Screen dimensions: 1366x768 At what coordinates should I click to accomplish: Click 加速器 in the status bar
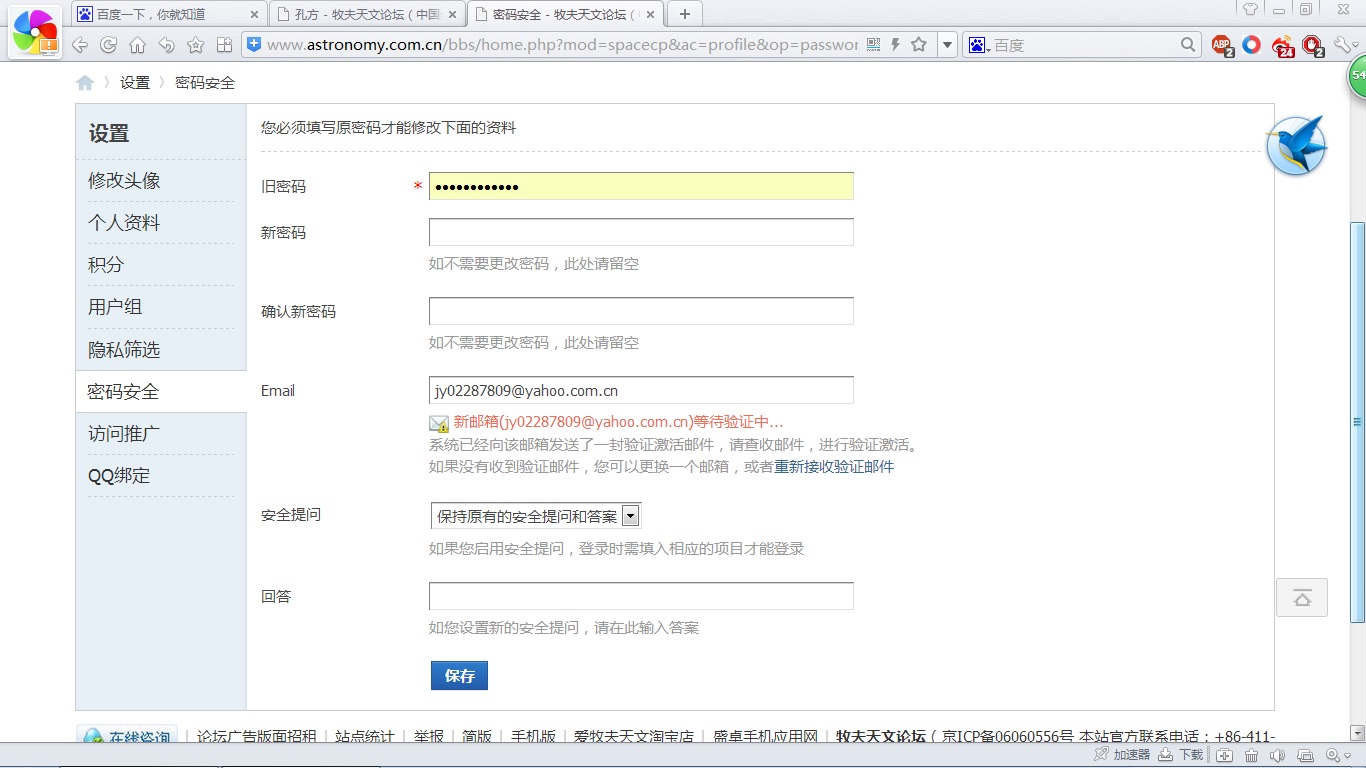[x=1122, y=755]
